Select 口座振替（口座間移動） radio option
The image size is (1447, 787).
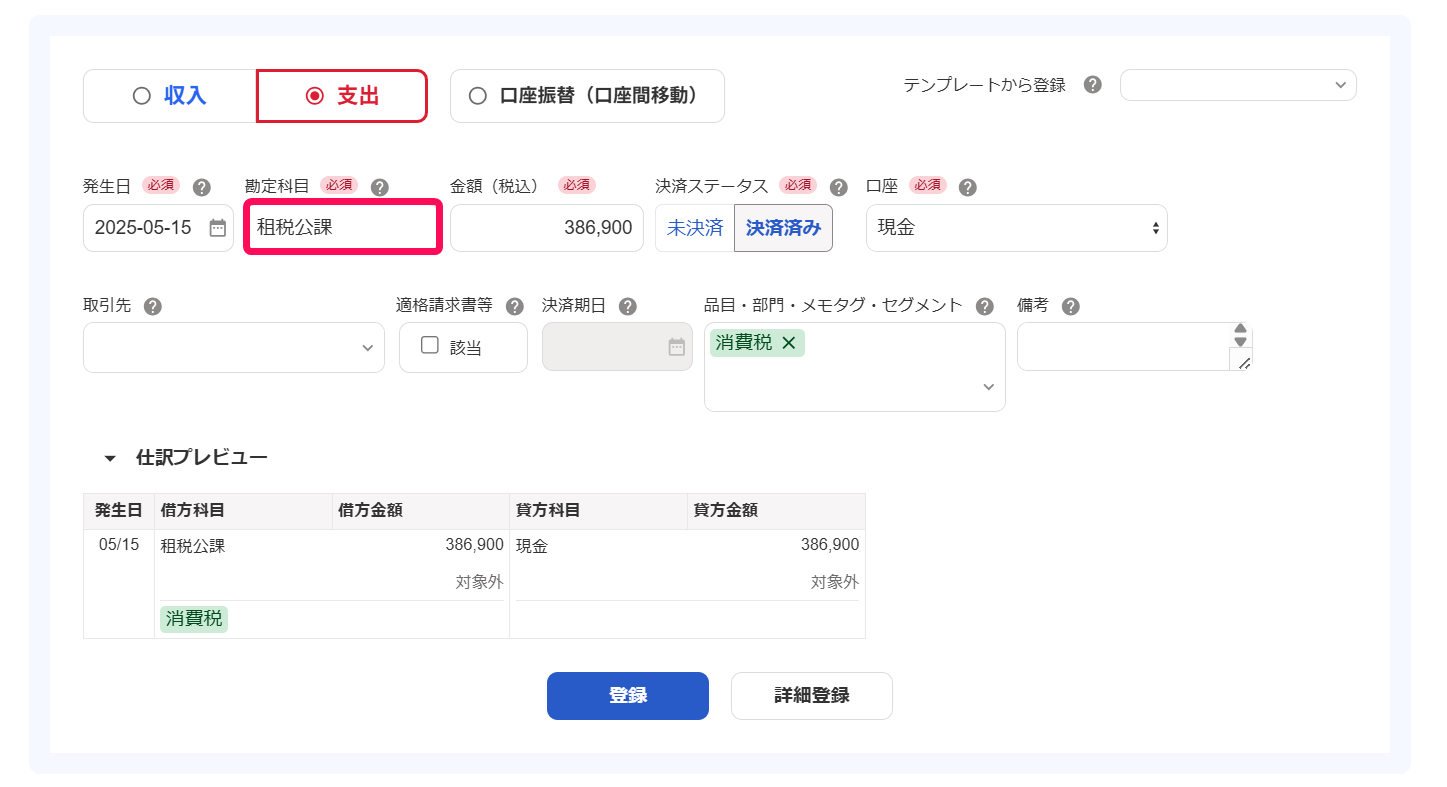click(x=587, y=96)
